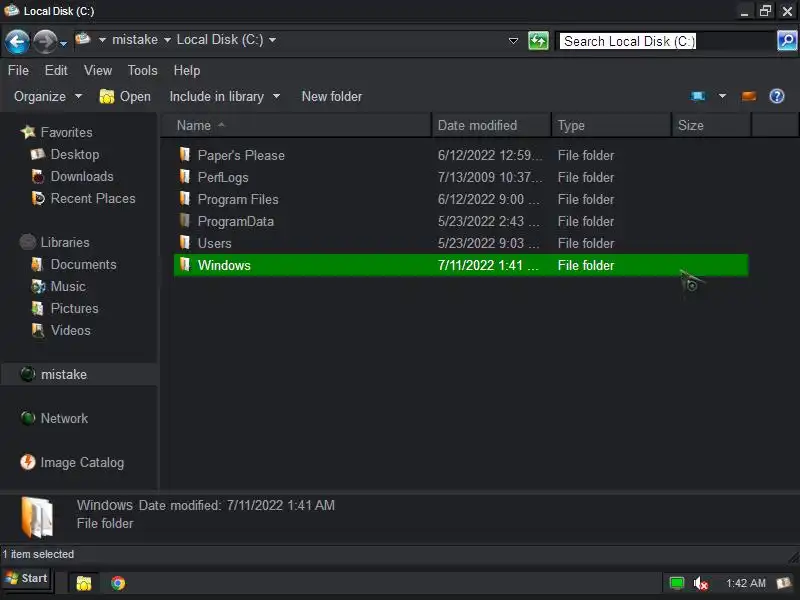
Task: Select the ProgramData folder icon
Action: point(185,220)
